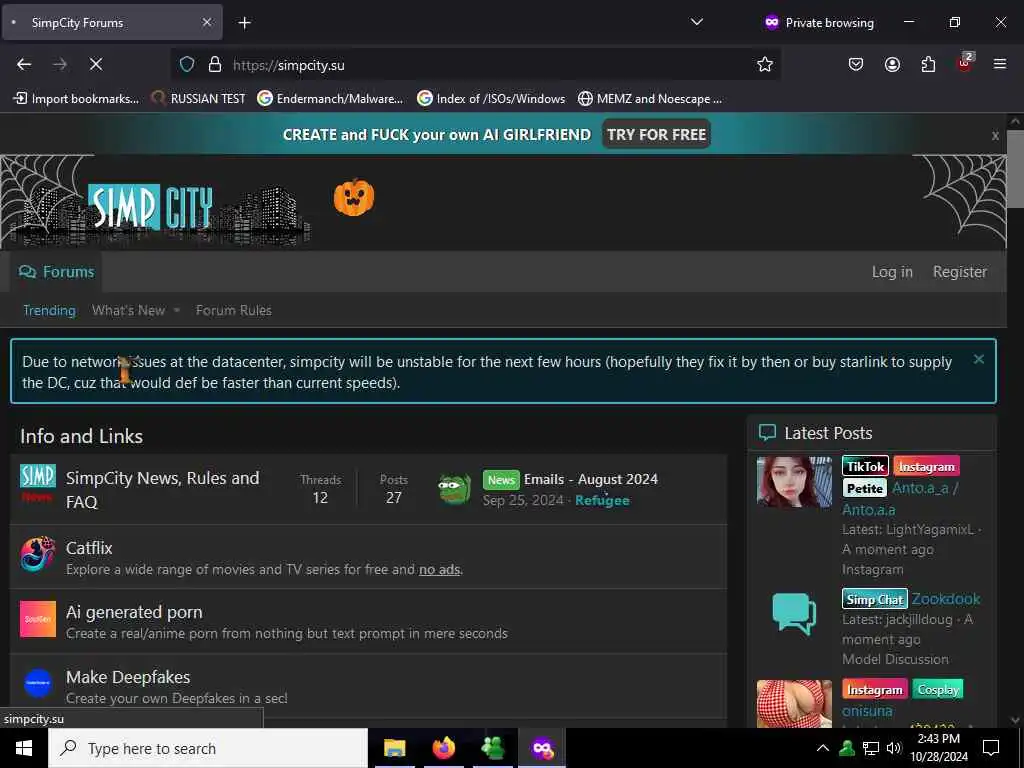This screenshot has width=1024, height=768.
Task: Click the jack-o-lantern pumpkin icon
Action: tap(354, 197)
